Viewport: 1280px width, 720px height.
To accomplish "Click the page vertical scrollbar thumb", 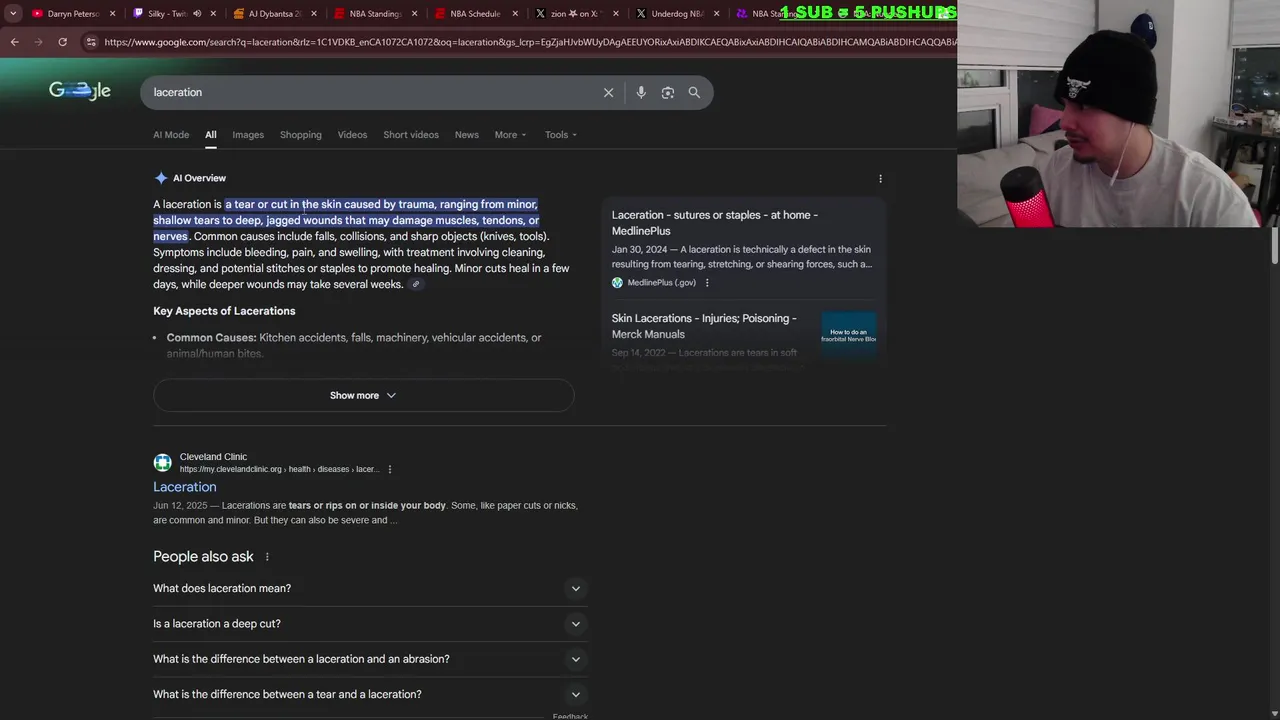I will [1275, 247].
